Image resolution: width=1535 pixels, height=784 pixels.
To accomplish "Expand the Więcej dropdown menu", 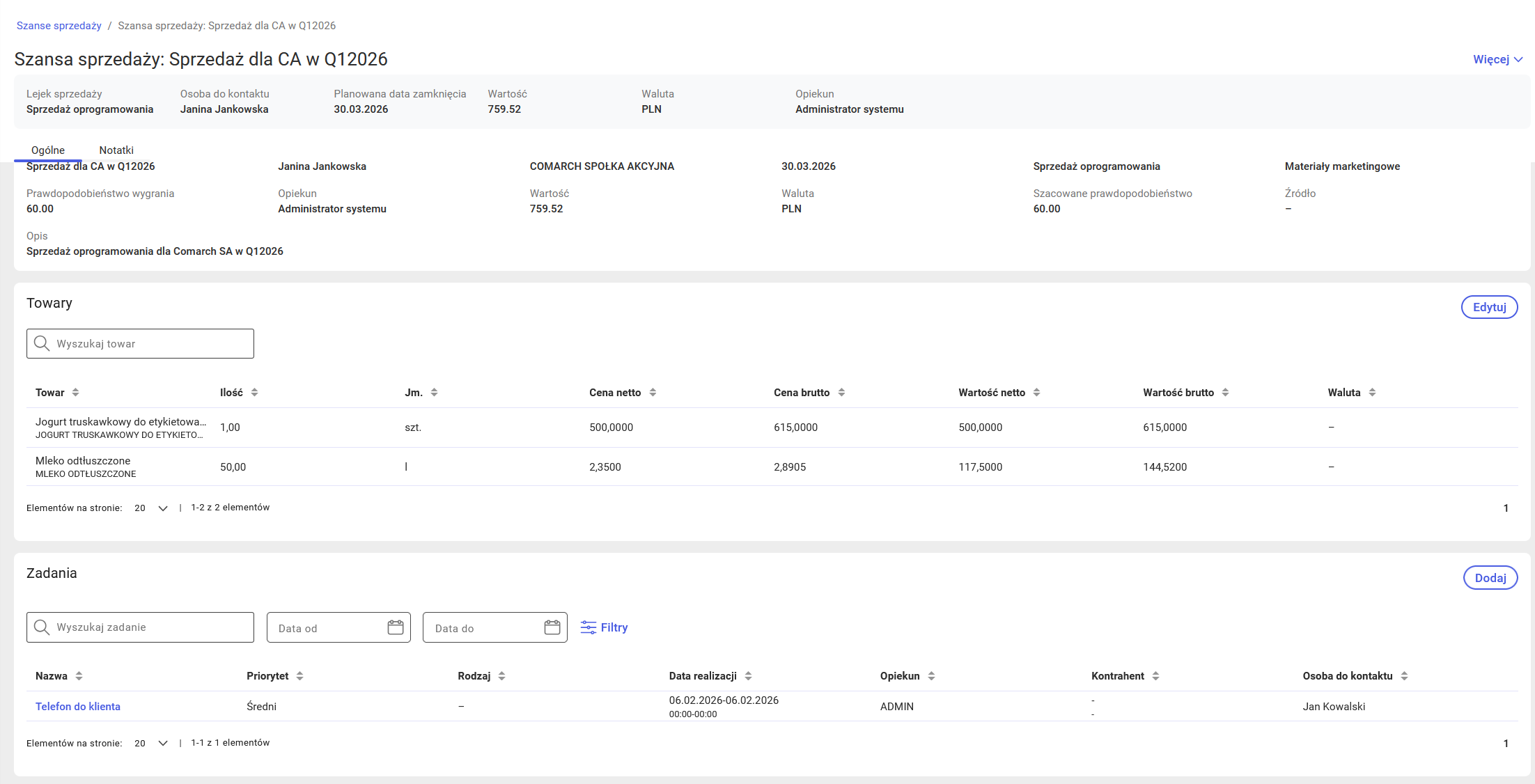I will (x=1497, y=60).
